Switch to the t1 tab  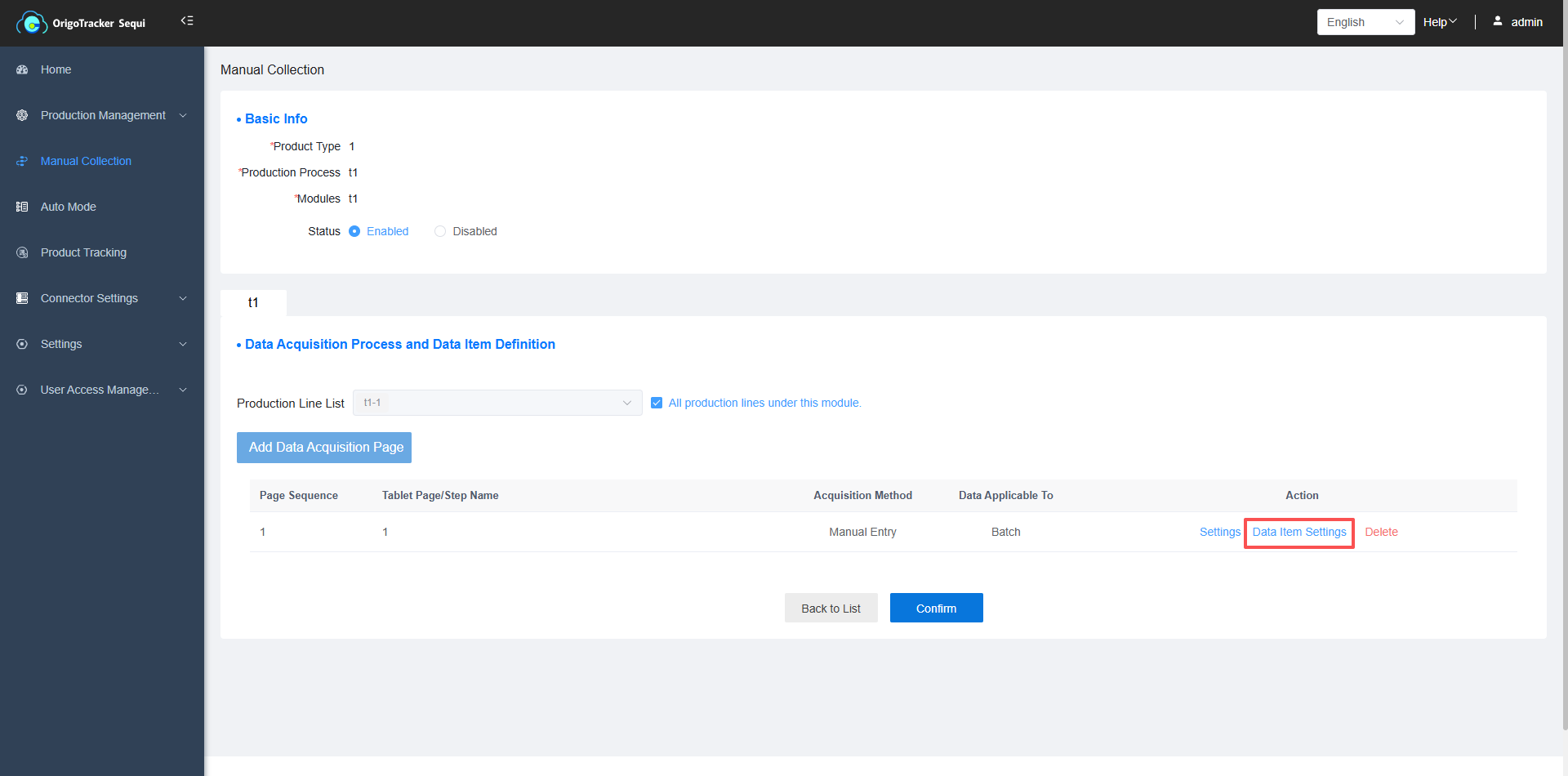click(253, 302)
